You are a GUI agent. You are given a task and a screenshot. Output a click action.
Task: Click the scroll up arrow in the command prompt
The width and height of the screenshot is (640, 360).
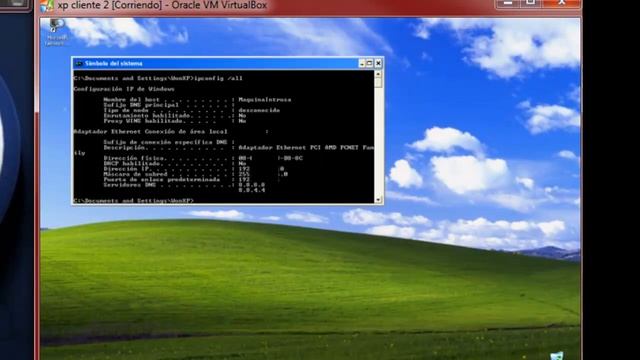378,74
